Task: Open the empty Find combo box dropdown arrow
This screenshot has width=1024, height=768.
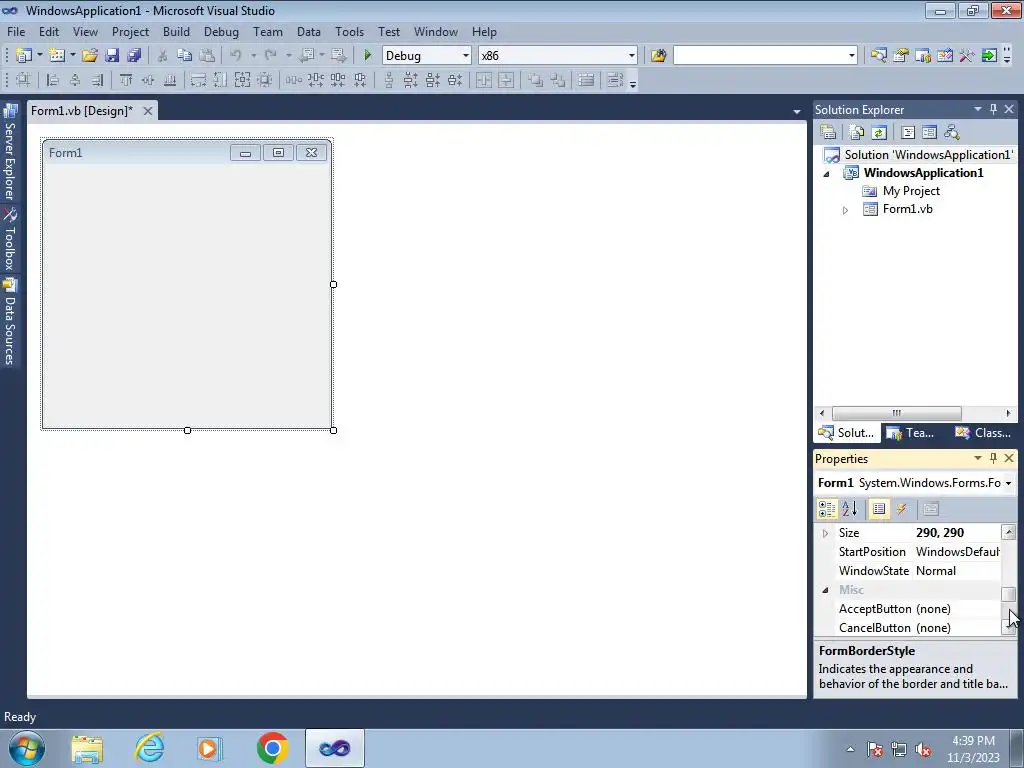Action: pos(852,56)
